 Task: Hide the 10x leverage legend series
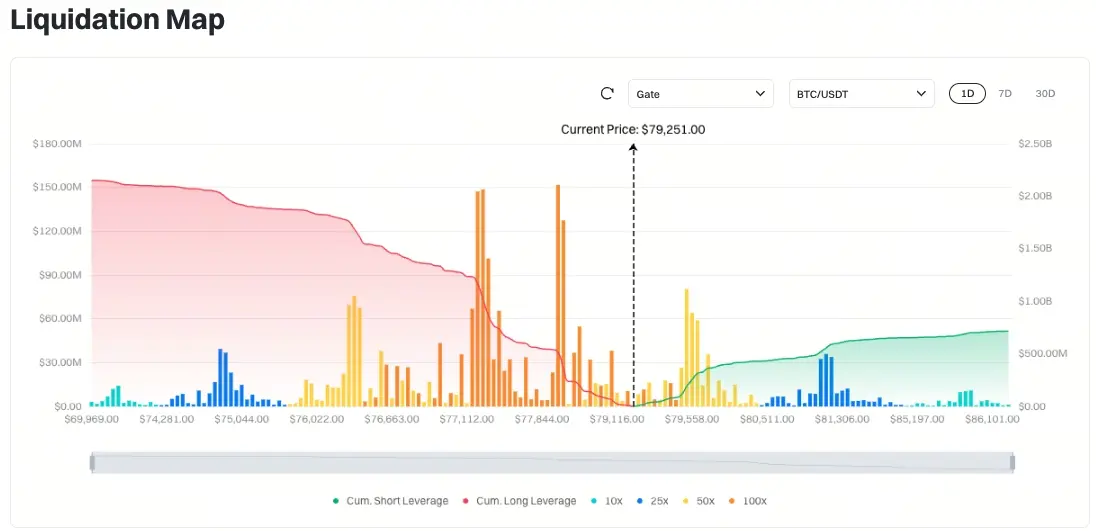click(x=609, y=501)
